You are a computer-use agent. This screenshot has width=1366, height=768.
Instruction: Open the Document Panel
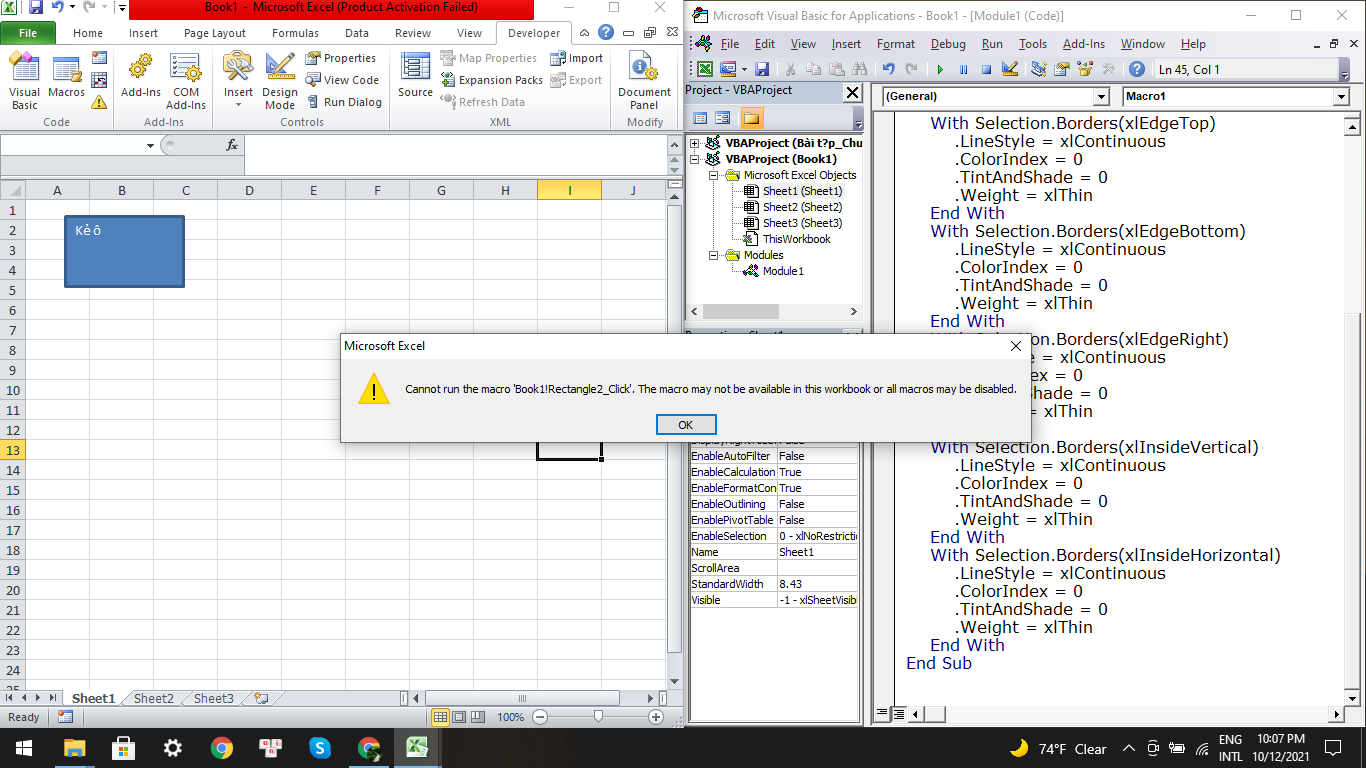point(644,80)
